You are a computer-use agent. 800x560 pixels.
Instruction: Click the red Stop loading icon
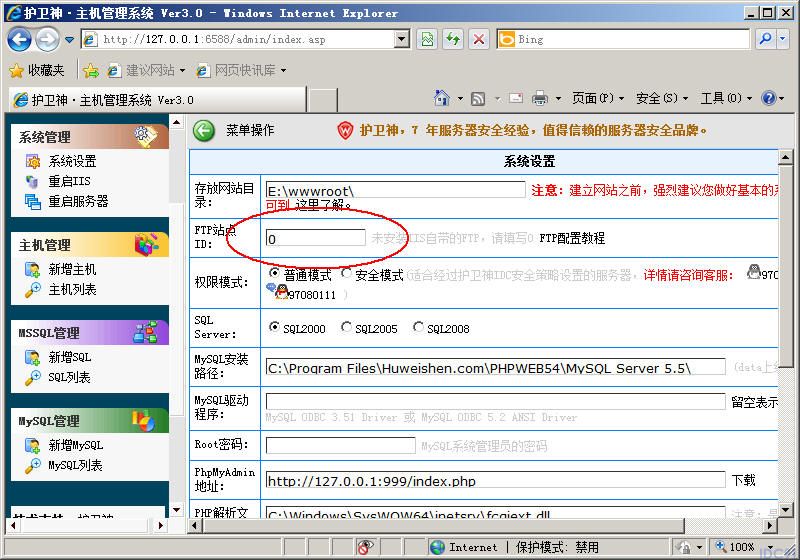coord(479,39)
